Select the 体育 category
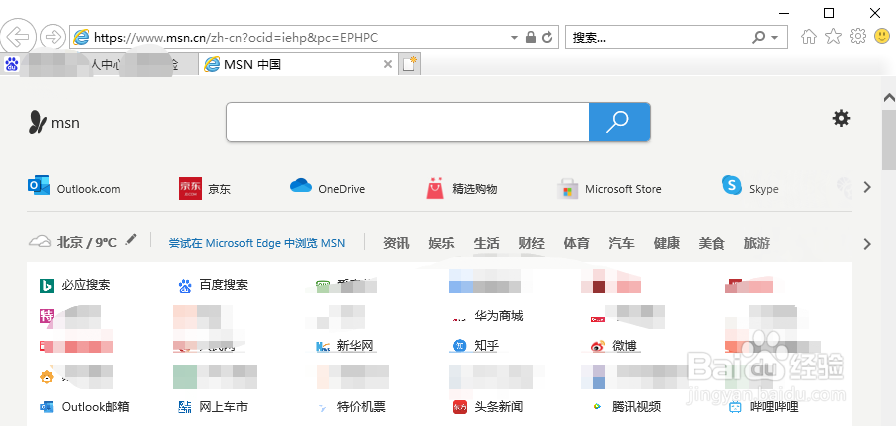 point(576,243)
